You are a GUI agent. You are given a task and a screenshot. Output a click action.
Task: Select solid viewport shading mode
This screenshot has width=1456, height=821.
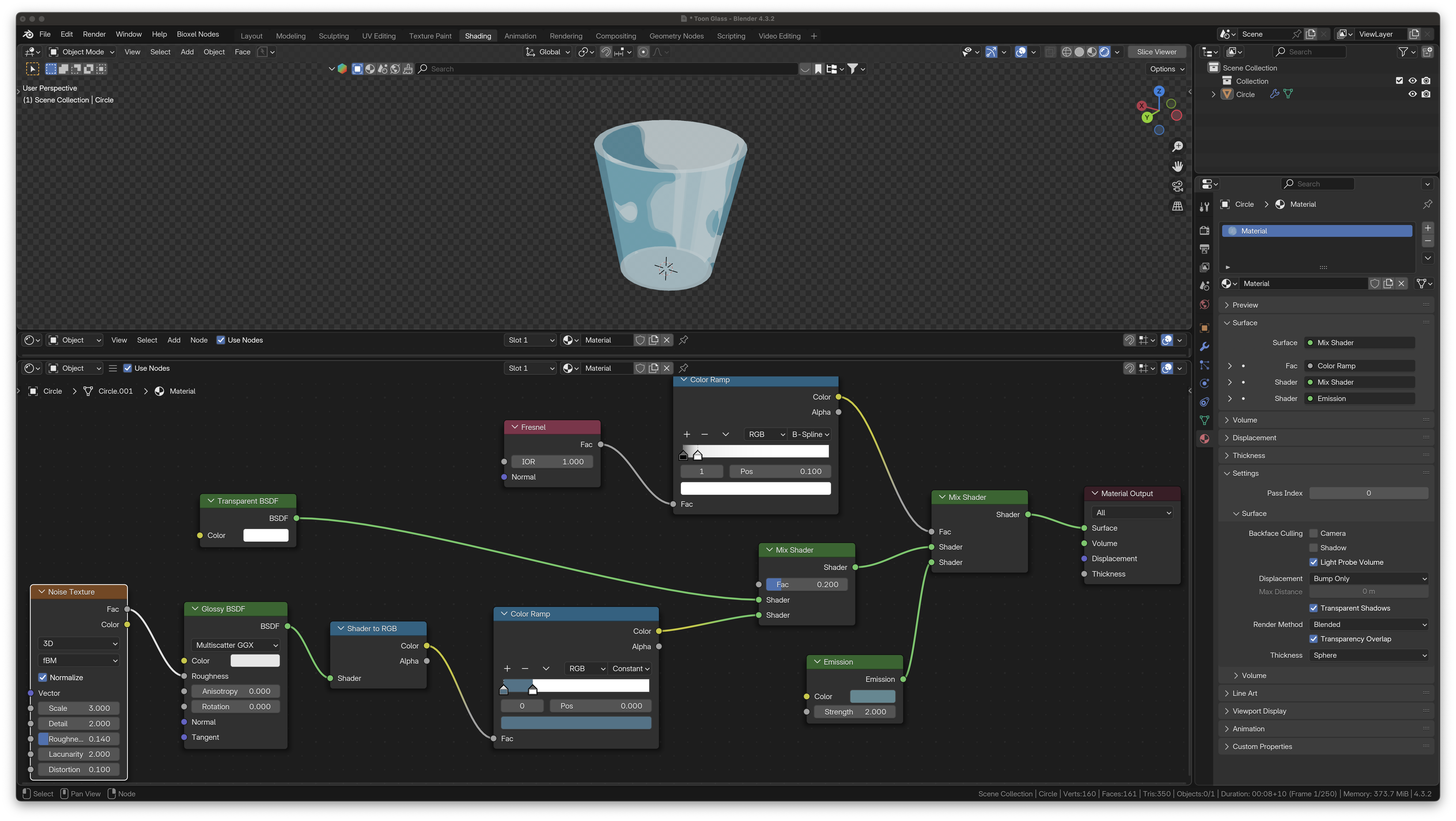[1079, 52]
